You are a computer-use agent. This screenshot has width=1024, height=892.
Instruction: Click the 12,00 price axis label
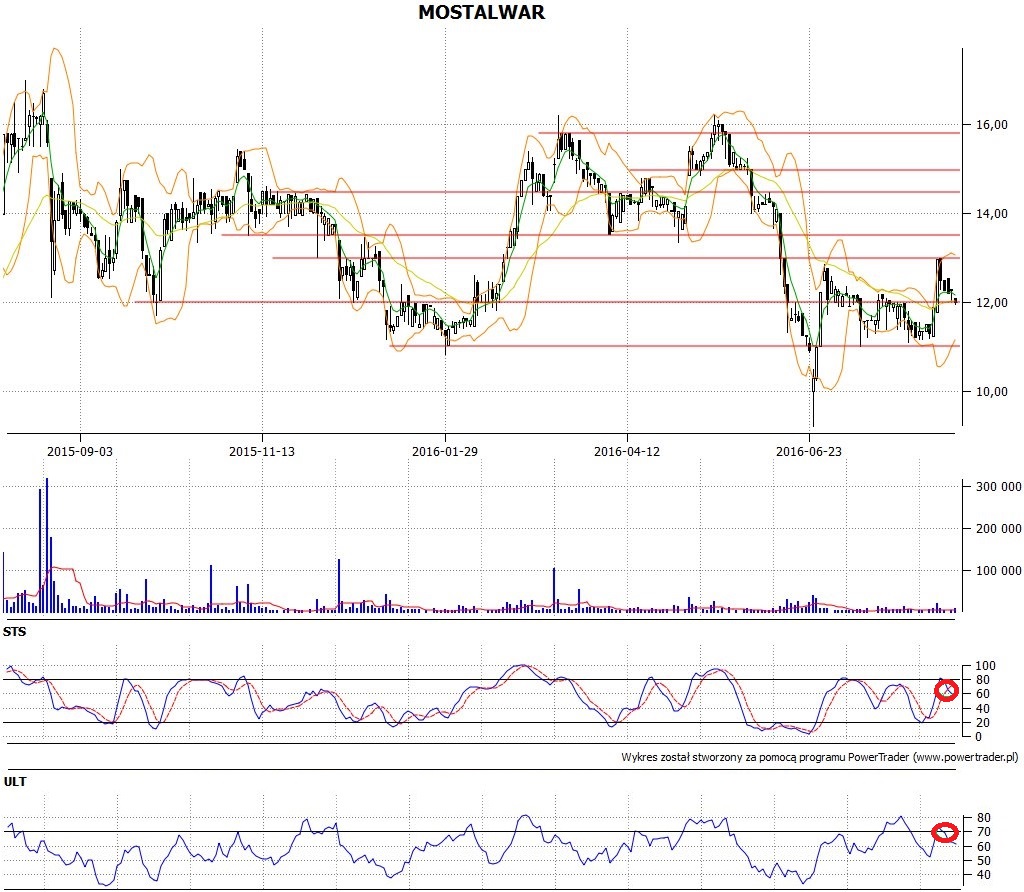992,302
